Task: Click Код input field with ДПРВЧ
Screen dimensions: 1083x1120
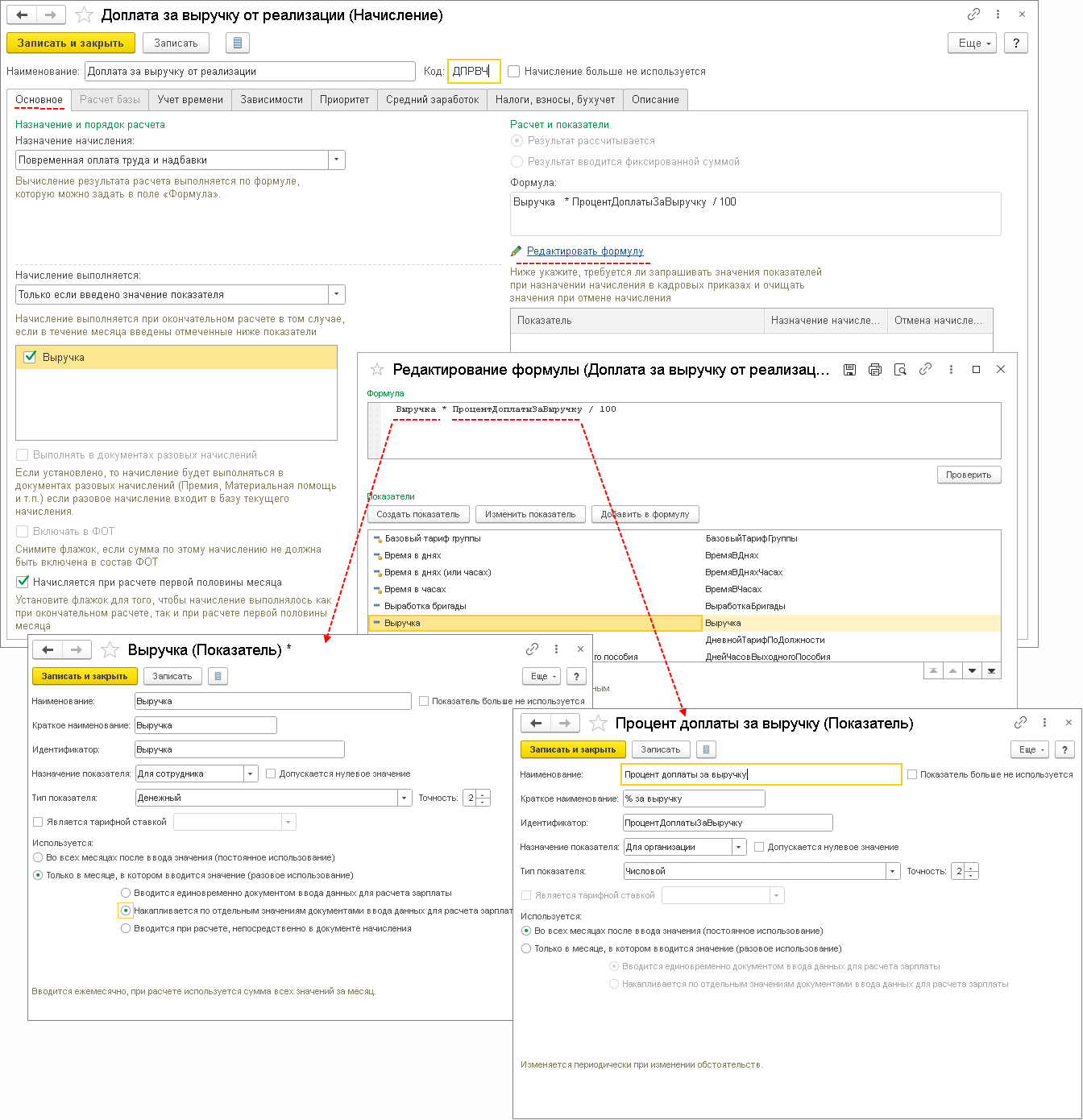Action: [474, 71]
